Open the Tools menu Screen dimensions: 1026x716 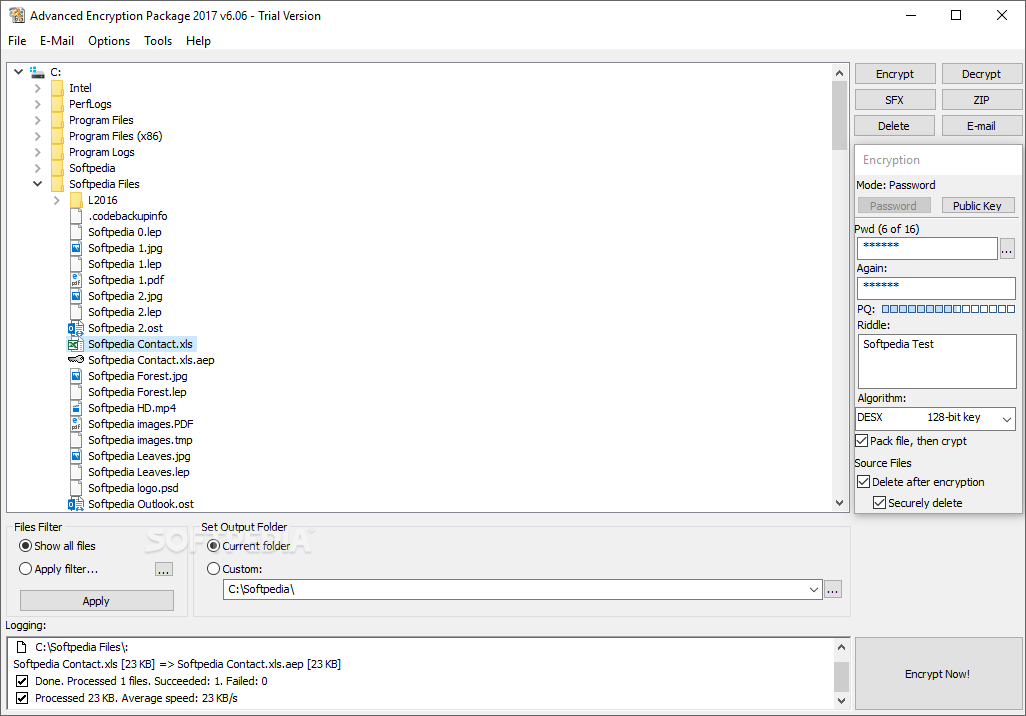click(158, 41)
